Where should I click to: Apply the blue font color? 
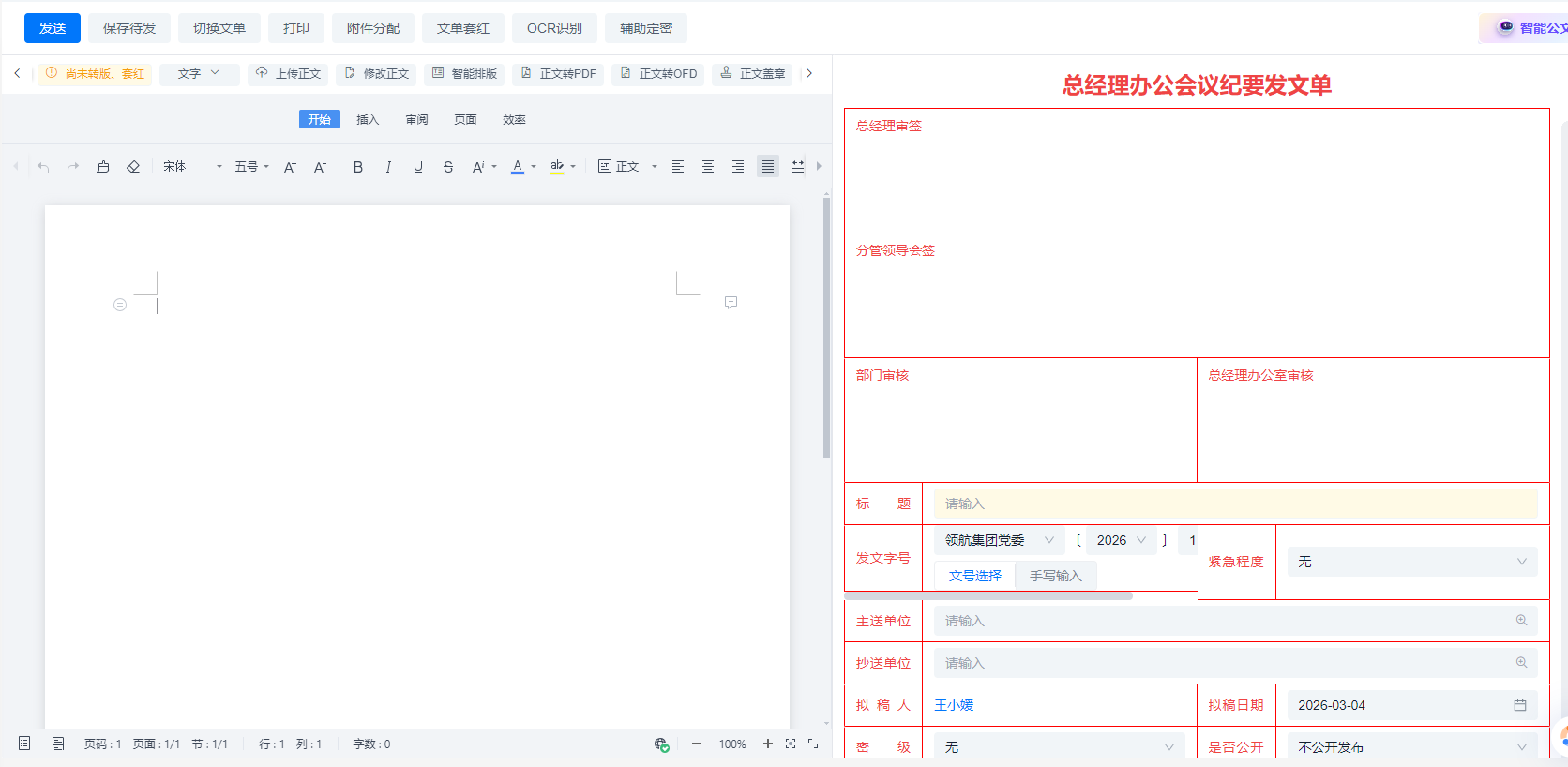(518, 167)
